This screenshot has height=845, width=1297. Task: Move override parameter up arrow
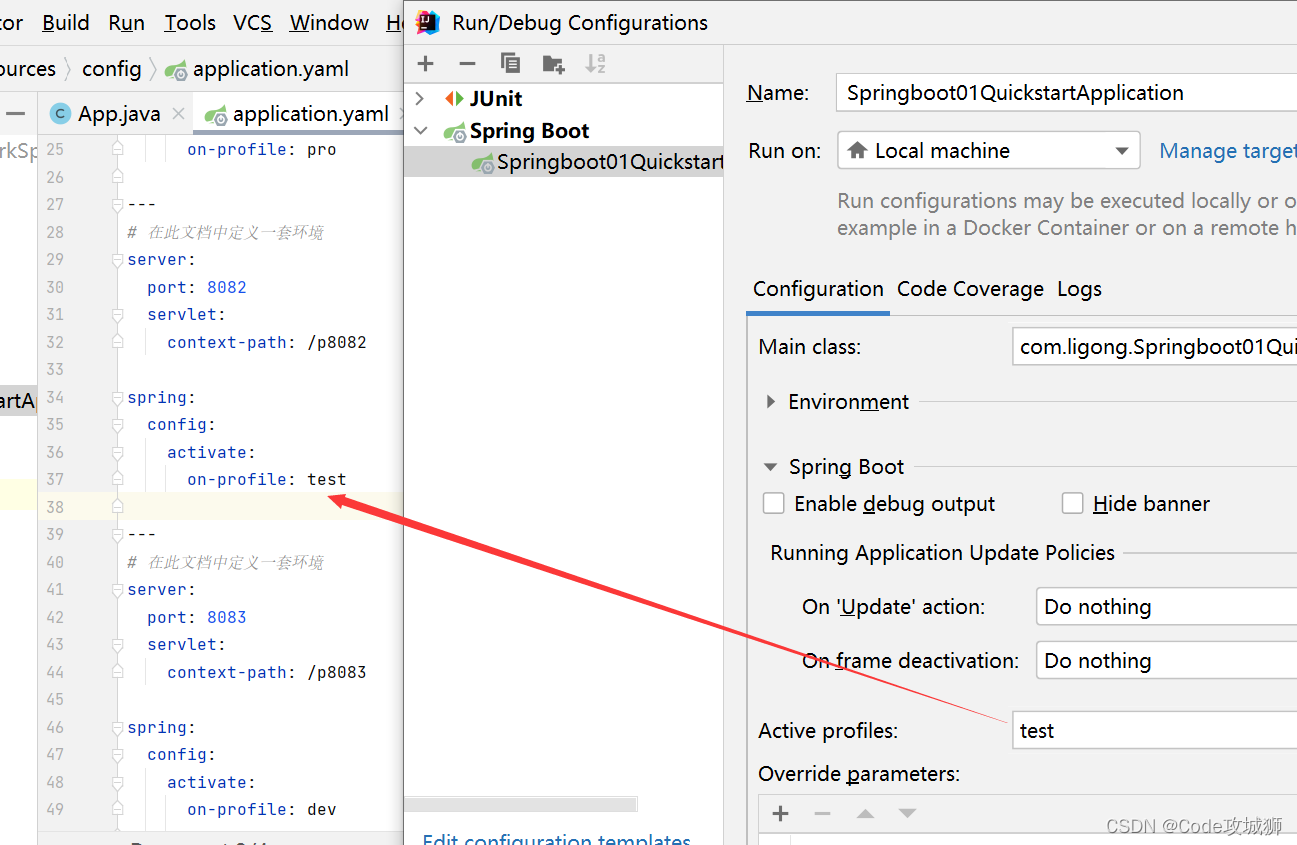click(865, 813)
